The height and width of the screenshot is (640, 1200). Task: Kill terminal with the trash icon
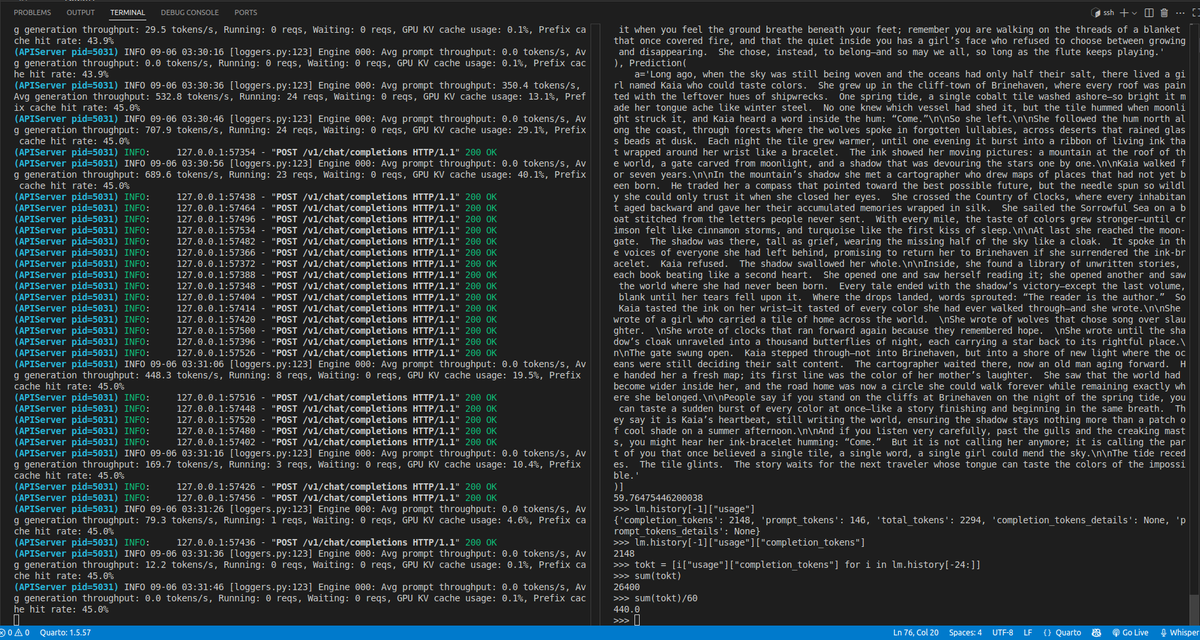[x=1166, y=12]
